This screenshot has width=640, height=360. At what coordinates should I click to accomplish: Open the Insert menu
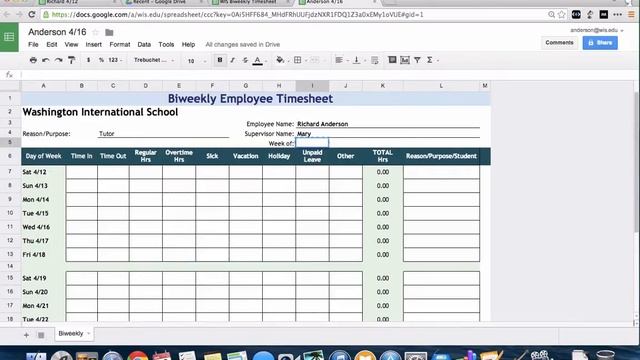pyautogui.click(x=93, y=44)
